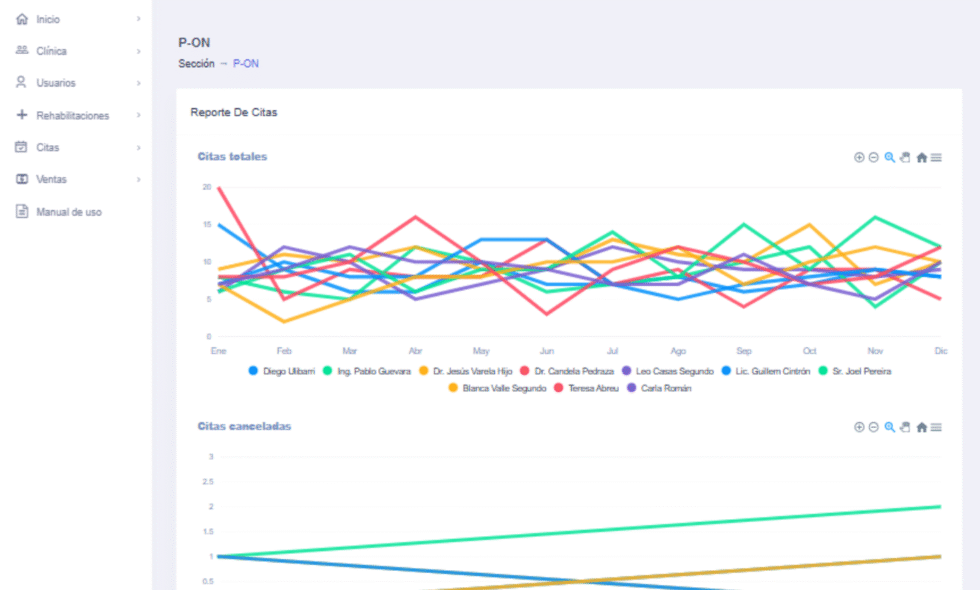Activate selection zoom on Citas totales chart
Viewport: 980px width, 590px height.
(x=889, y=158)
